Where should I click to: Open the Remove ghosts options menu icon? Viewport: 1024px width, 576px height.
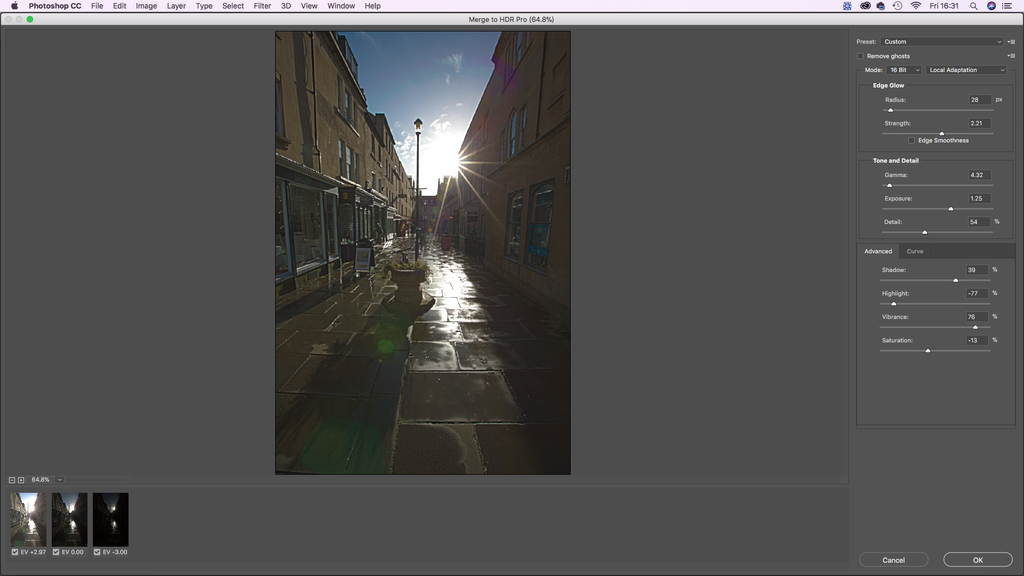[1011, 56]
